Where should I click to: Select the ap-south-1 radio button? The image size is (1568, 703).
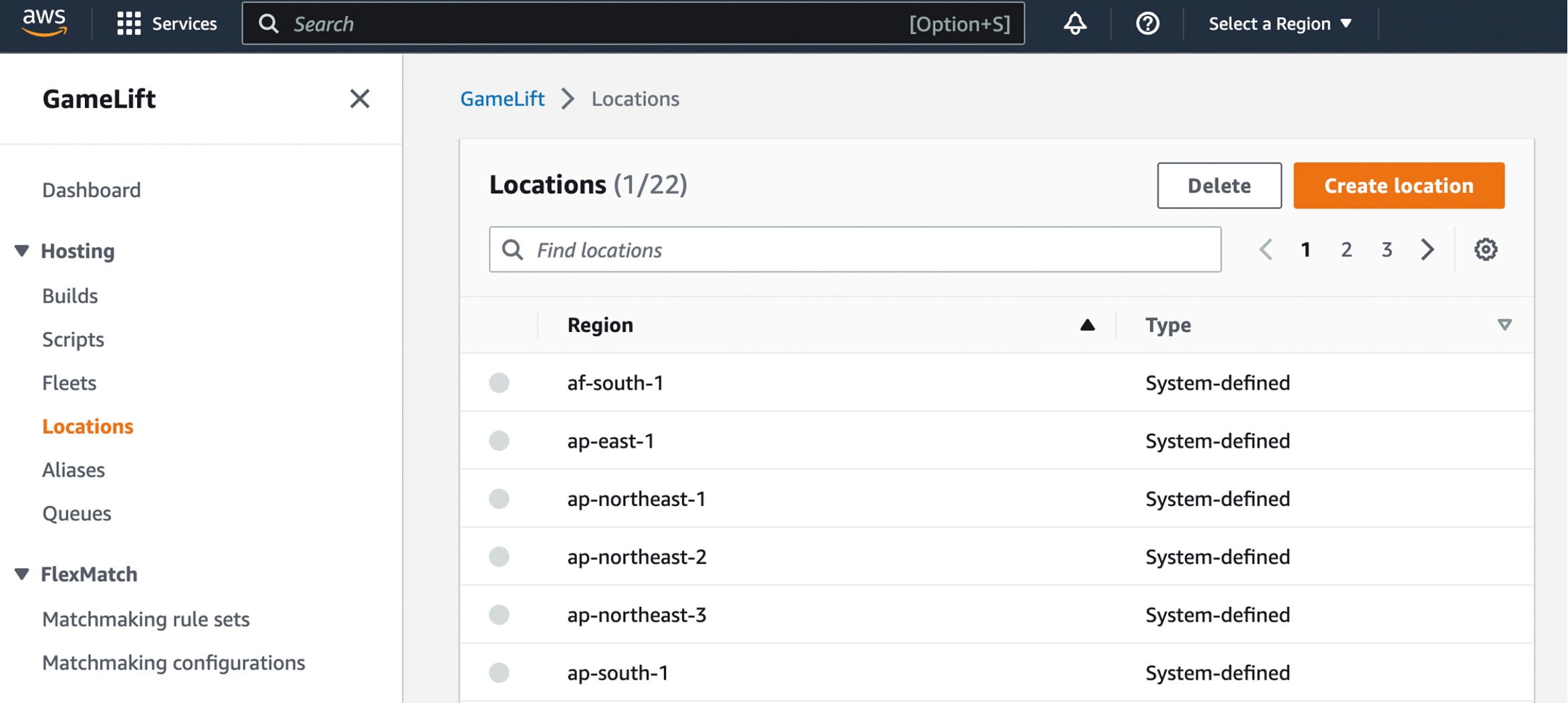(x=499, y=672)
